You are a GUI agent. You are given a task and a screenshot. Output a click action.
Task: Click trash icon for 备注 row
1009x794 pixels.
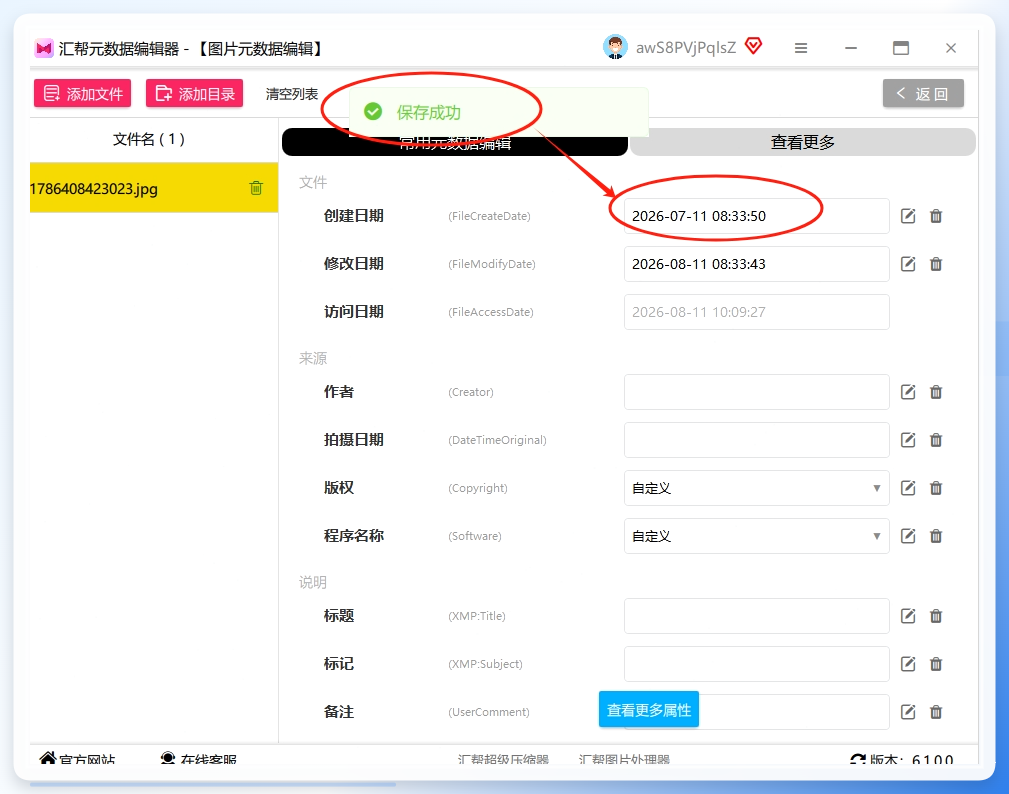pyautogui.click(x=936, y=712)
